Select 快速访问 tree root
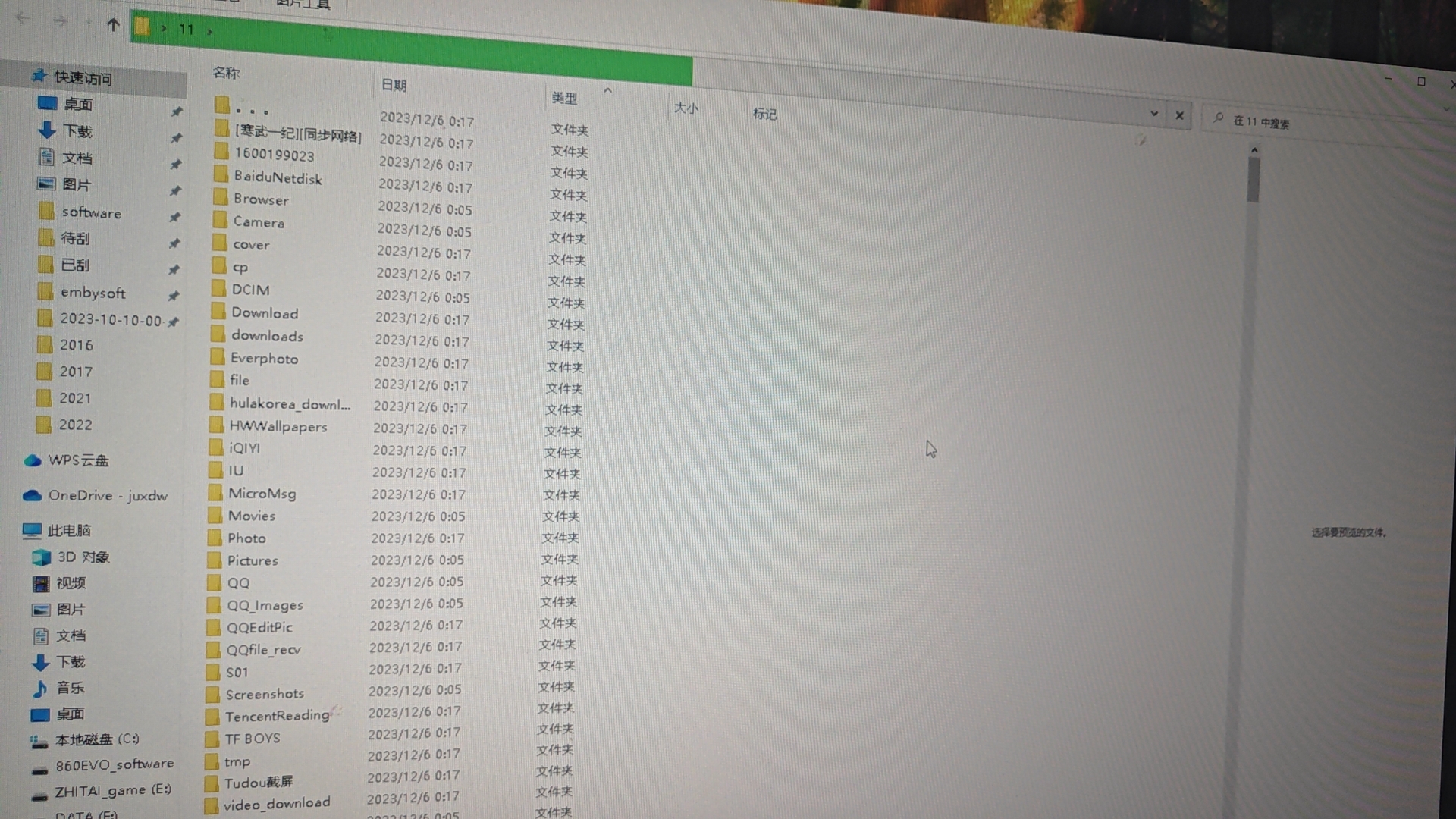This screenshot has height=819, width=1456. point(82,78)
